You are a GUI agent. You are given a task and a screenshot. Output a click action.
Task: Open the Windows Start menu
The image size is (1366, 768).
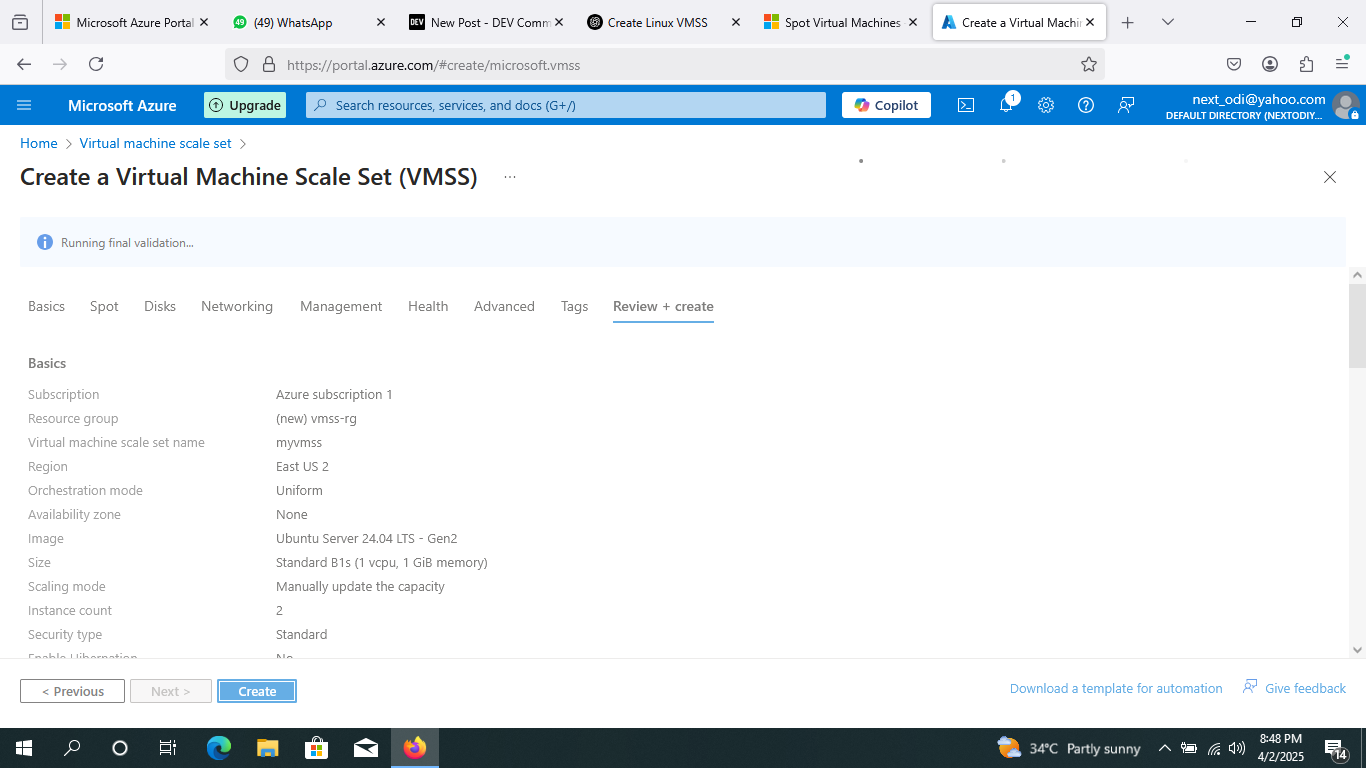point(24,748)
